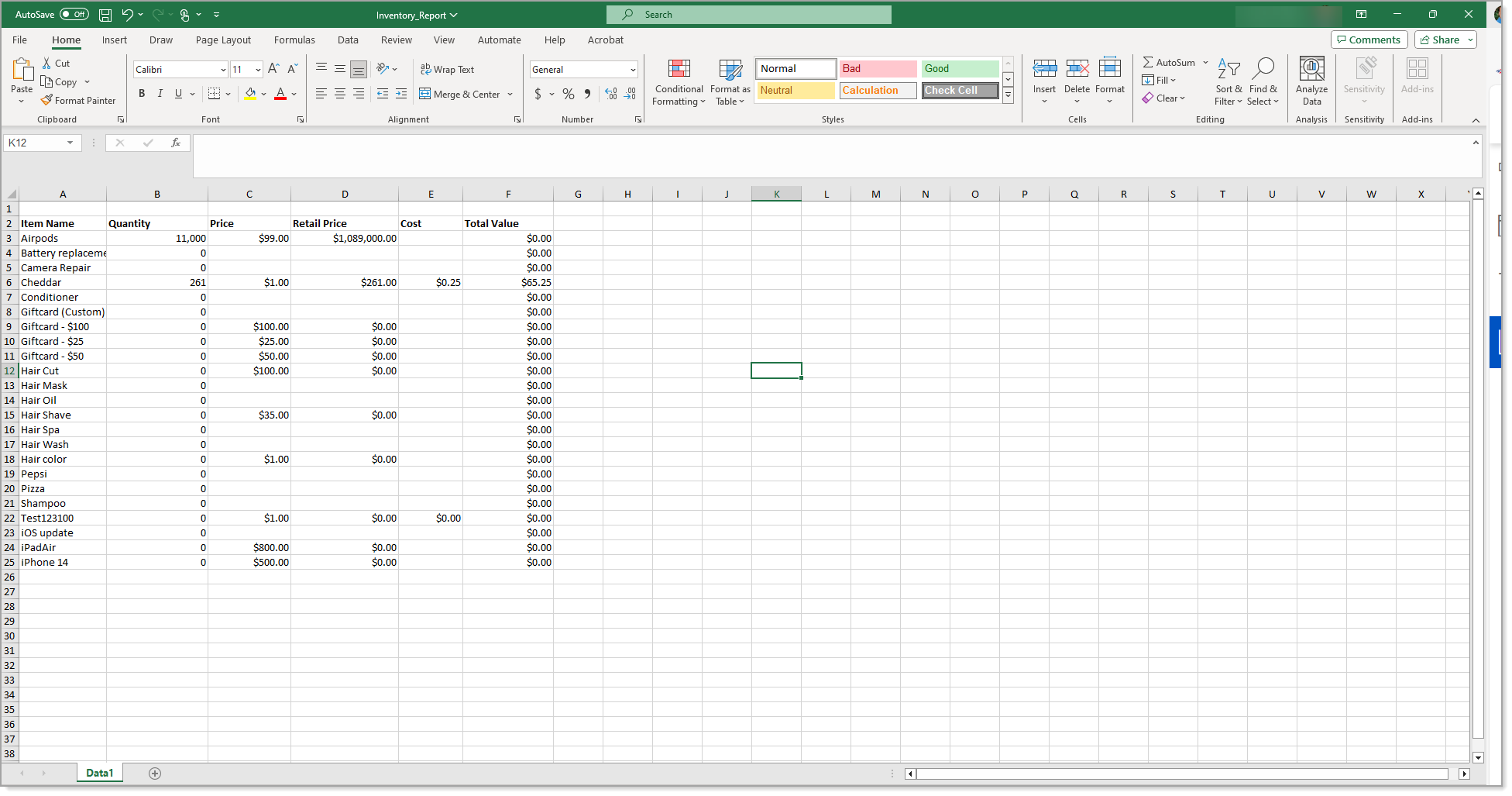Viewport: 1512px width, 796px height.
Task: Toggle Wrap Text
Action: [x=447, y=70]
